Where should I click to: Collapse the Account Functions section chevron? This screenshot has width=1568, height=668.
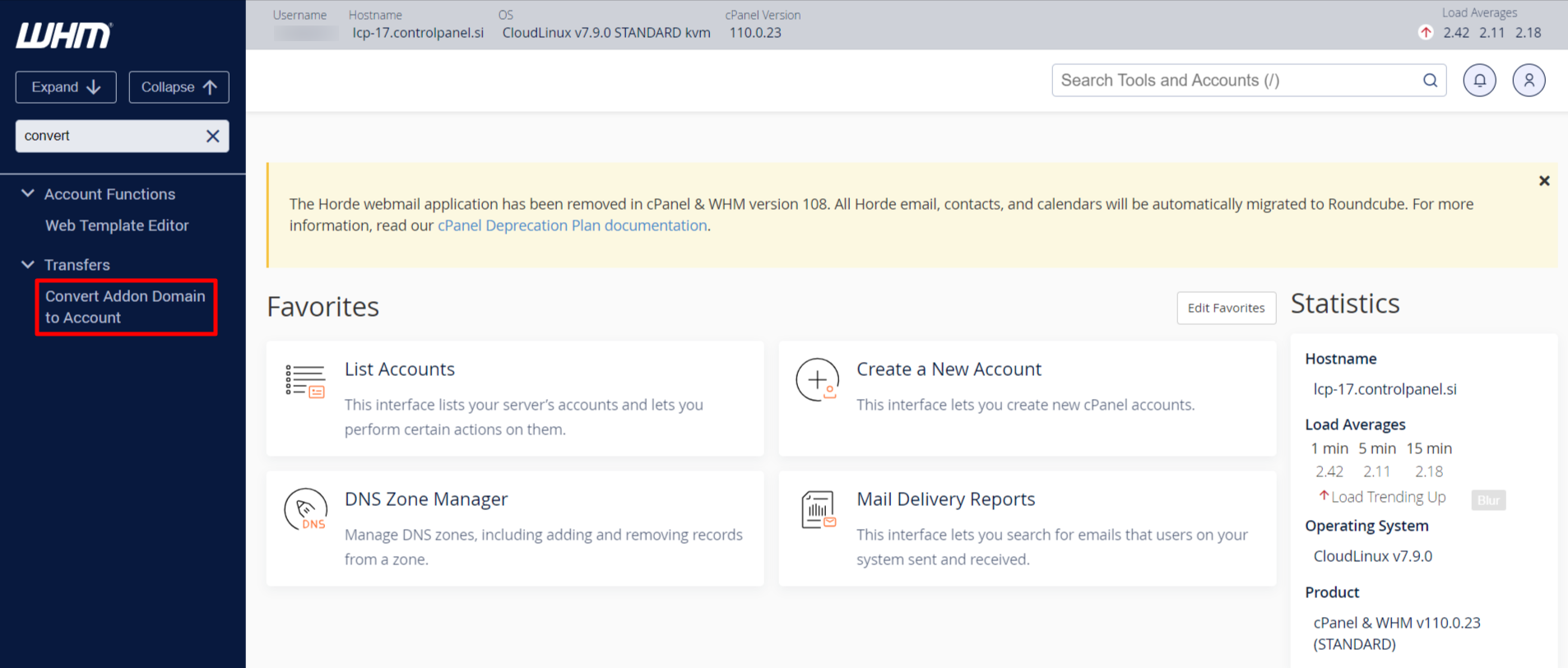pos(27,193)
